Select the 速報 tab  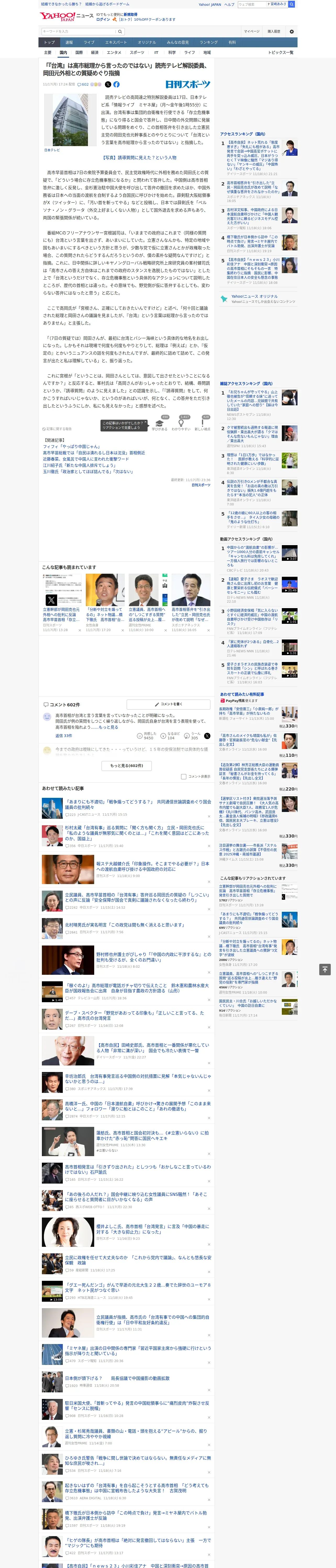[69, 42]
